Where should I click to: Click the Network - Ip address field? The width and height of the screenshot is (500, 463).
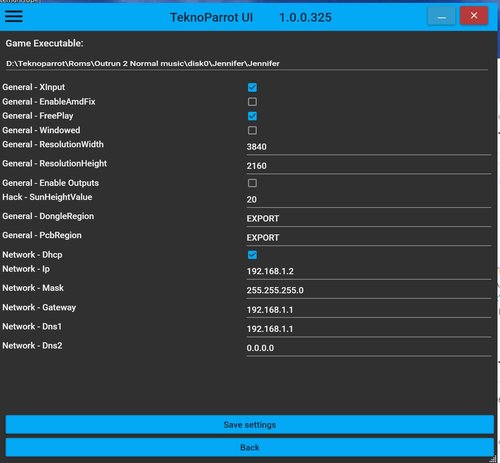tap(369, 271)
